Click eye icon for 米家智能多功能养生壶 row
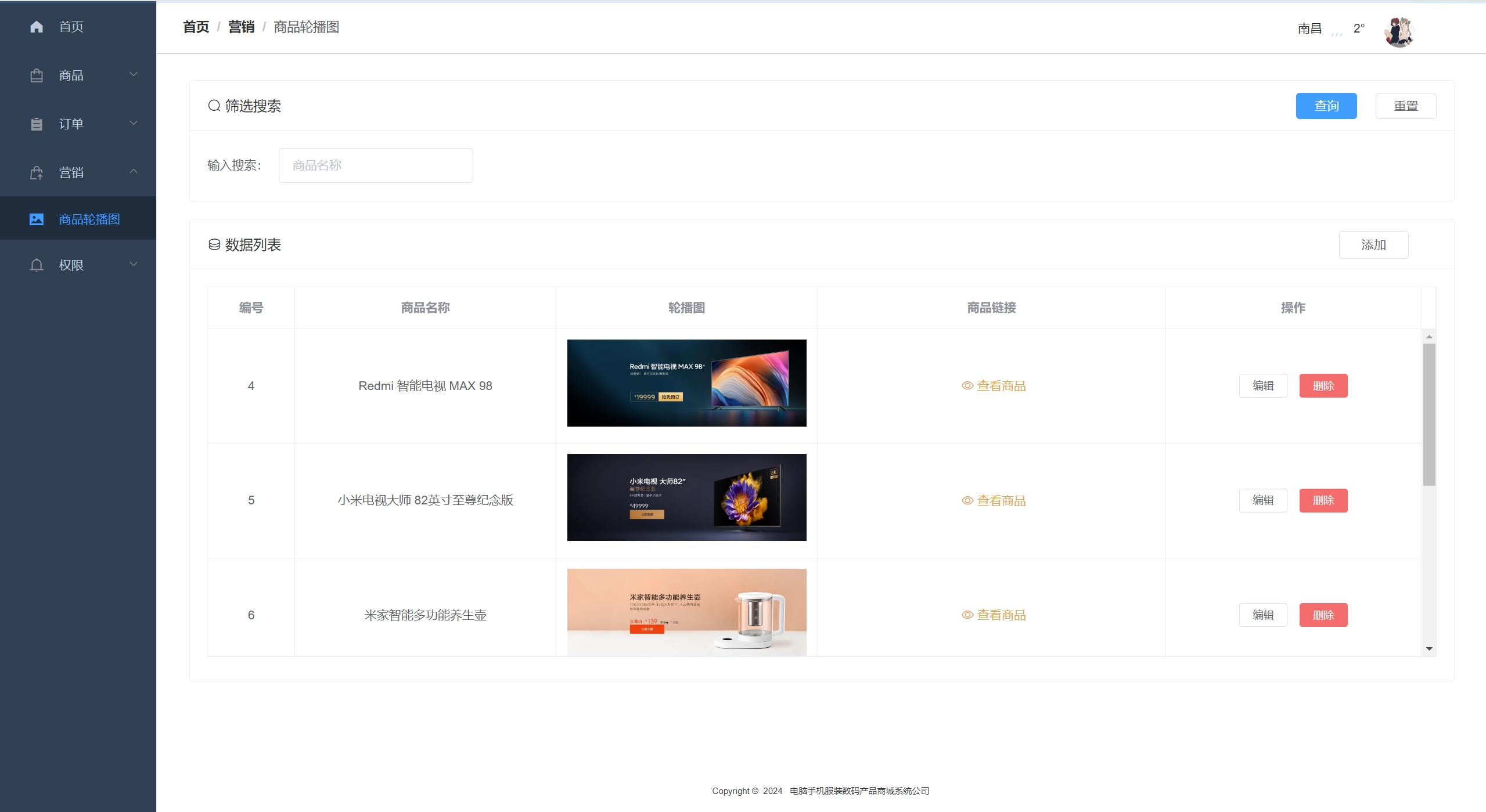 (967, 615)
